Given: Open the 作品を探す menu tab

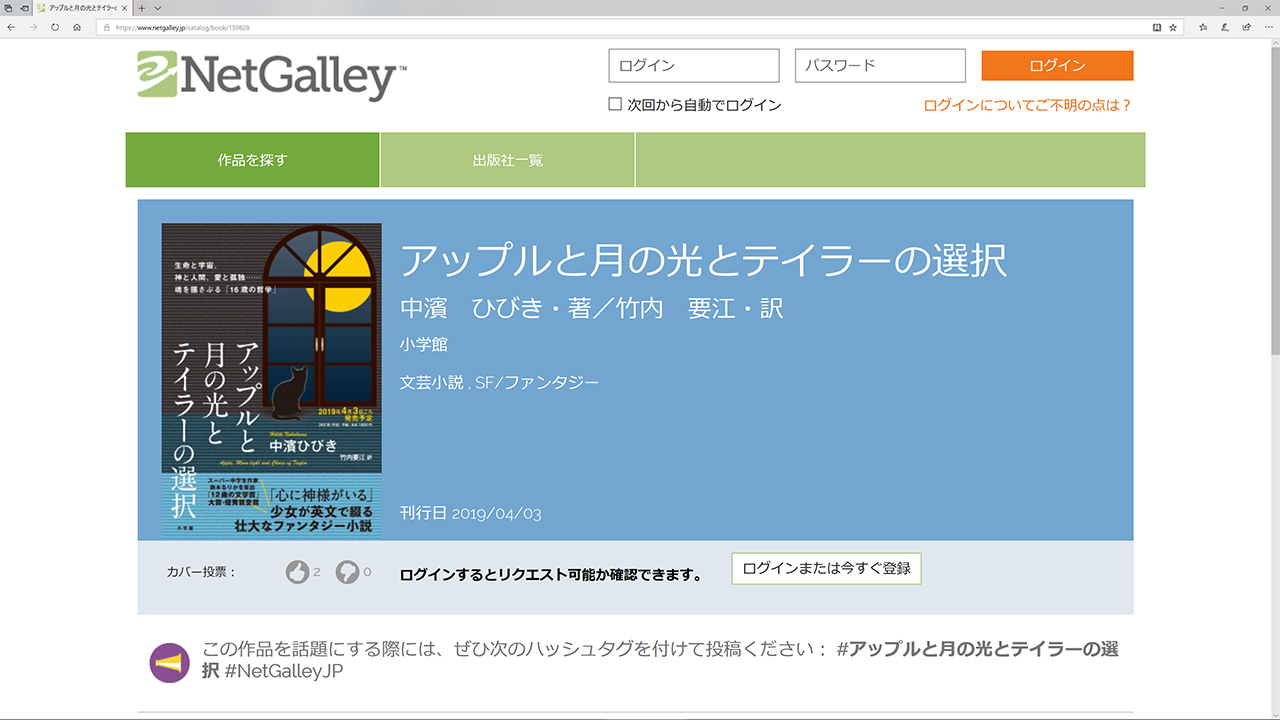Looking at the screenshot, I should [x=252, y=160].
